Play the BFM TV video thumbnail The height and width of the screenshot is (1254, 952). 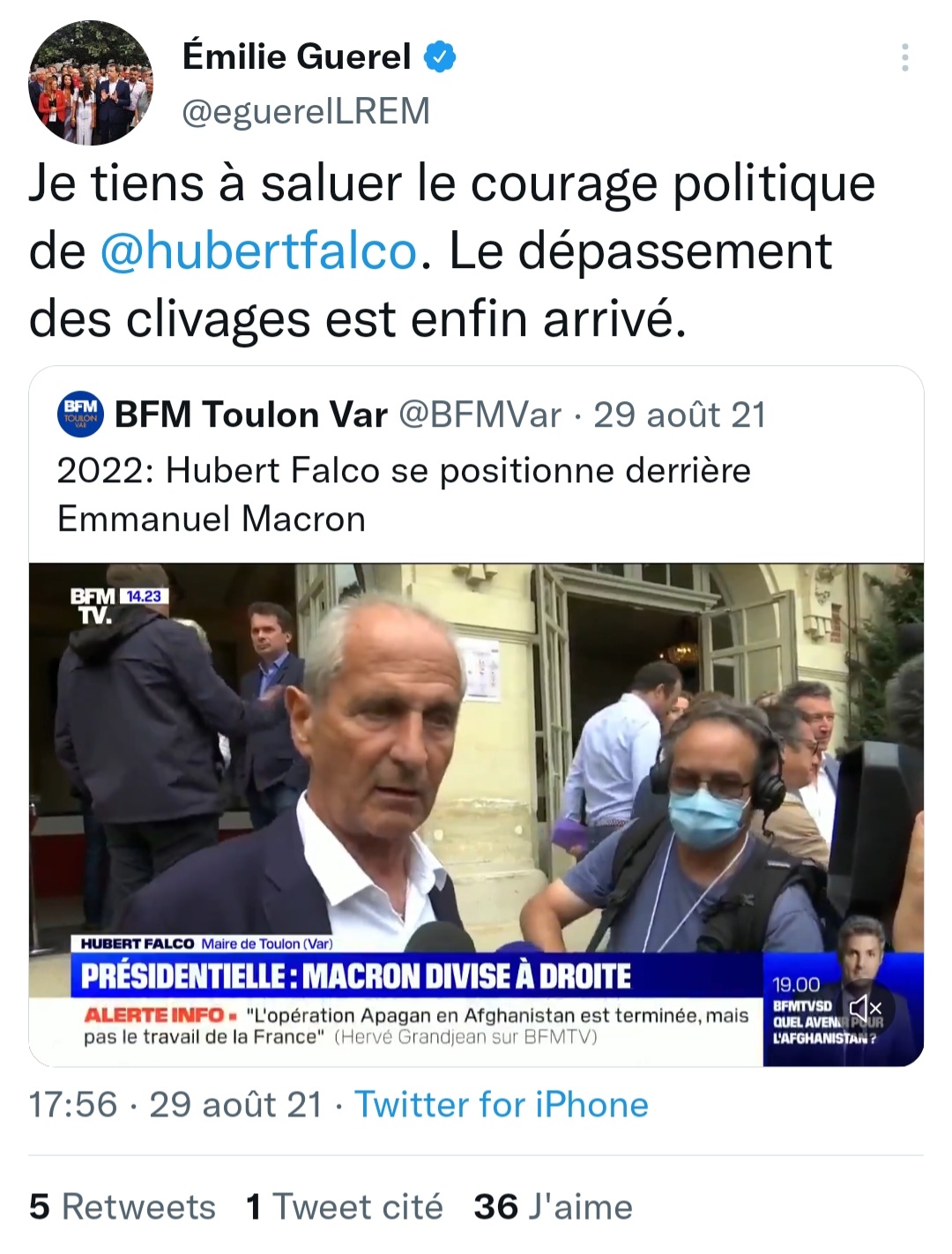pos(476,815)
